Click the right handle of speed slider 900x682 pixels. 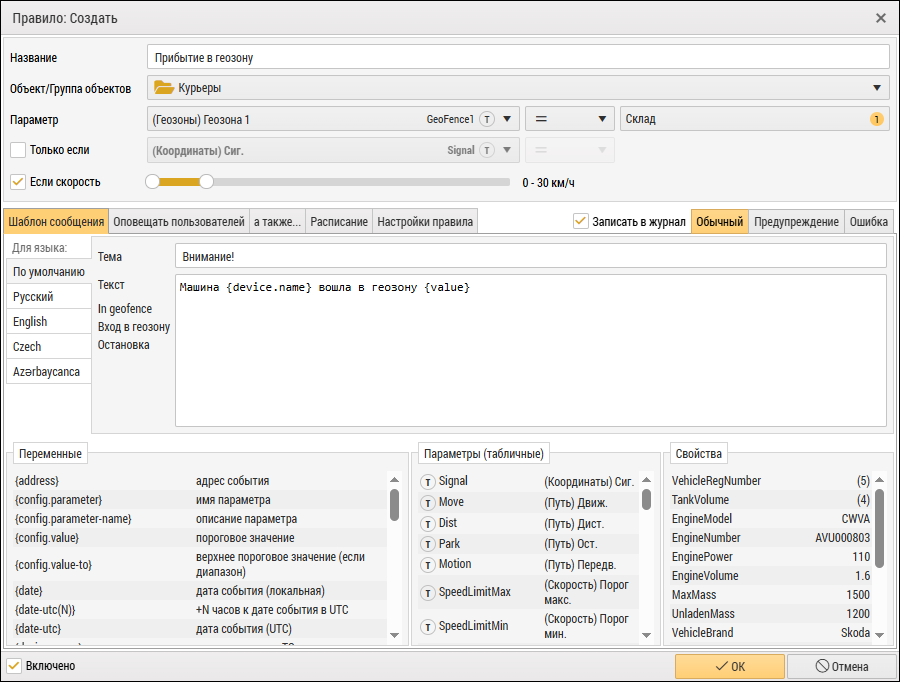click(206, 182)
